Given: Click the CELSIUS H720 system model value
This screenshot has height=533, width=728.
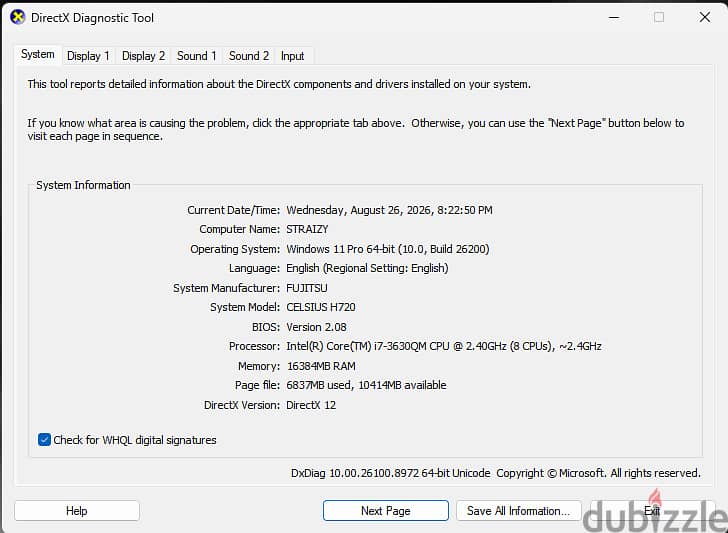Looking at the screenshot, I should tap(321, 307).
